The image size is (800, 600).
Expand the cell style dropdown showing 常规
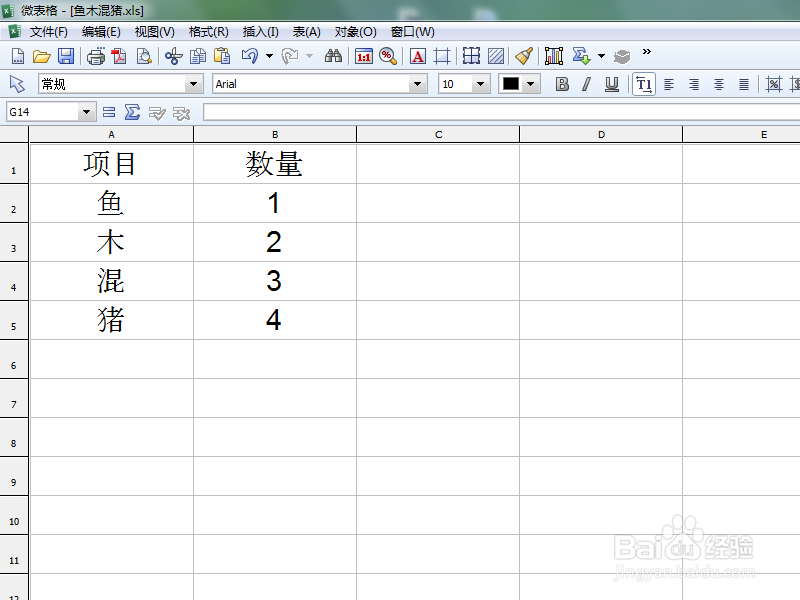pyautogui.click(x=193, y=84)
